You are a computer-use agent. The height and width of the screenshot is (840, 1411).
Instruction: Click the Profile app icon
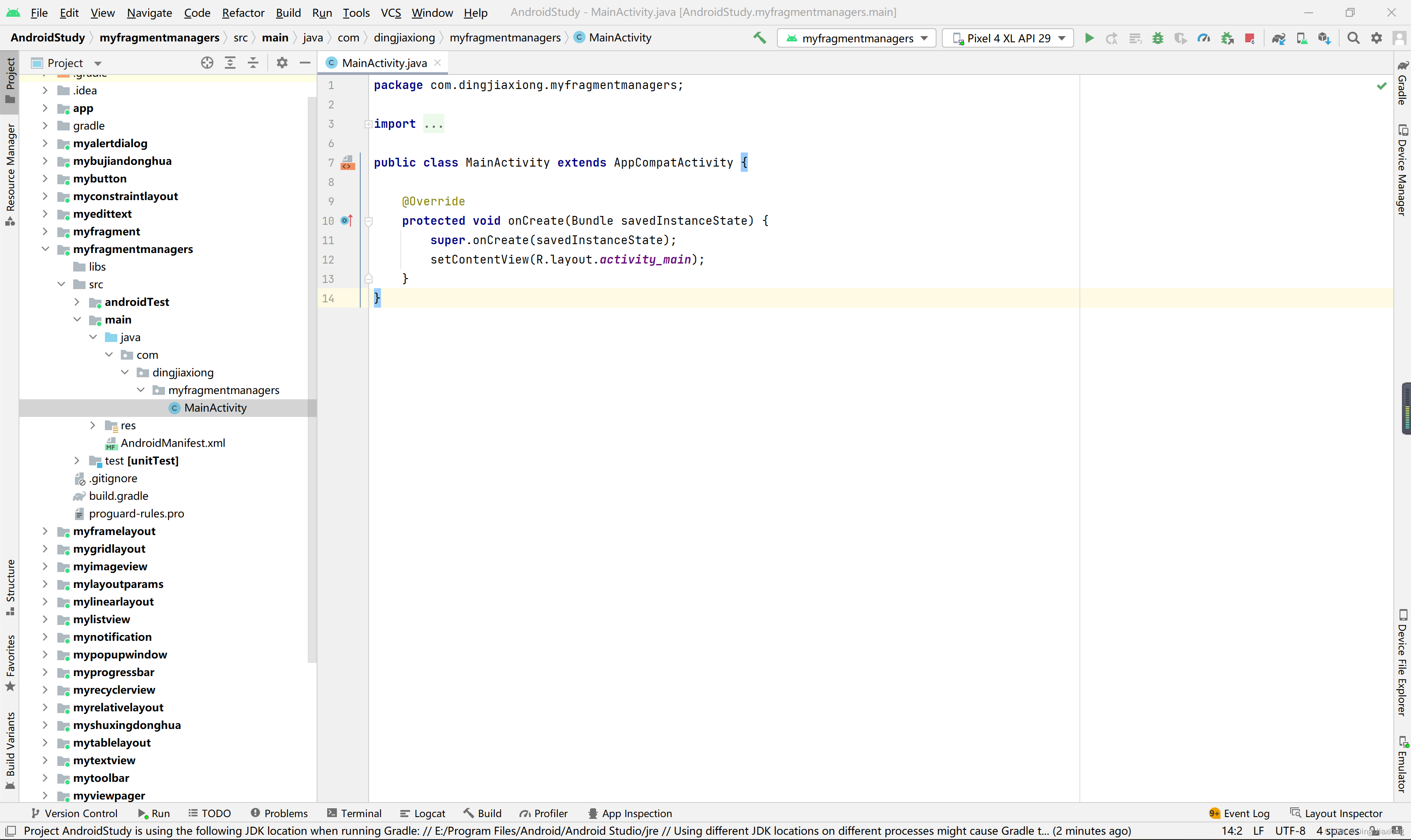[x=1204, y=38]
